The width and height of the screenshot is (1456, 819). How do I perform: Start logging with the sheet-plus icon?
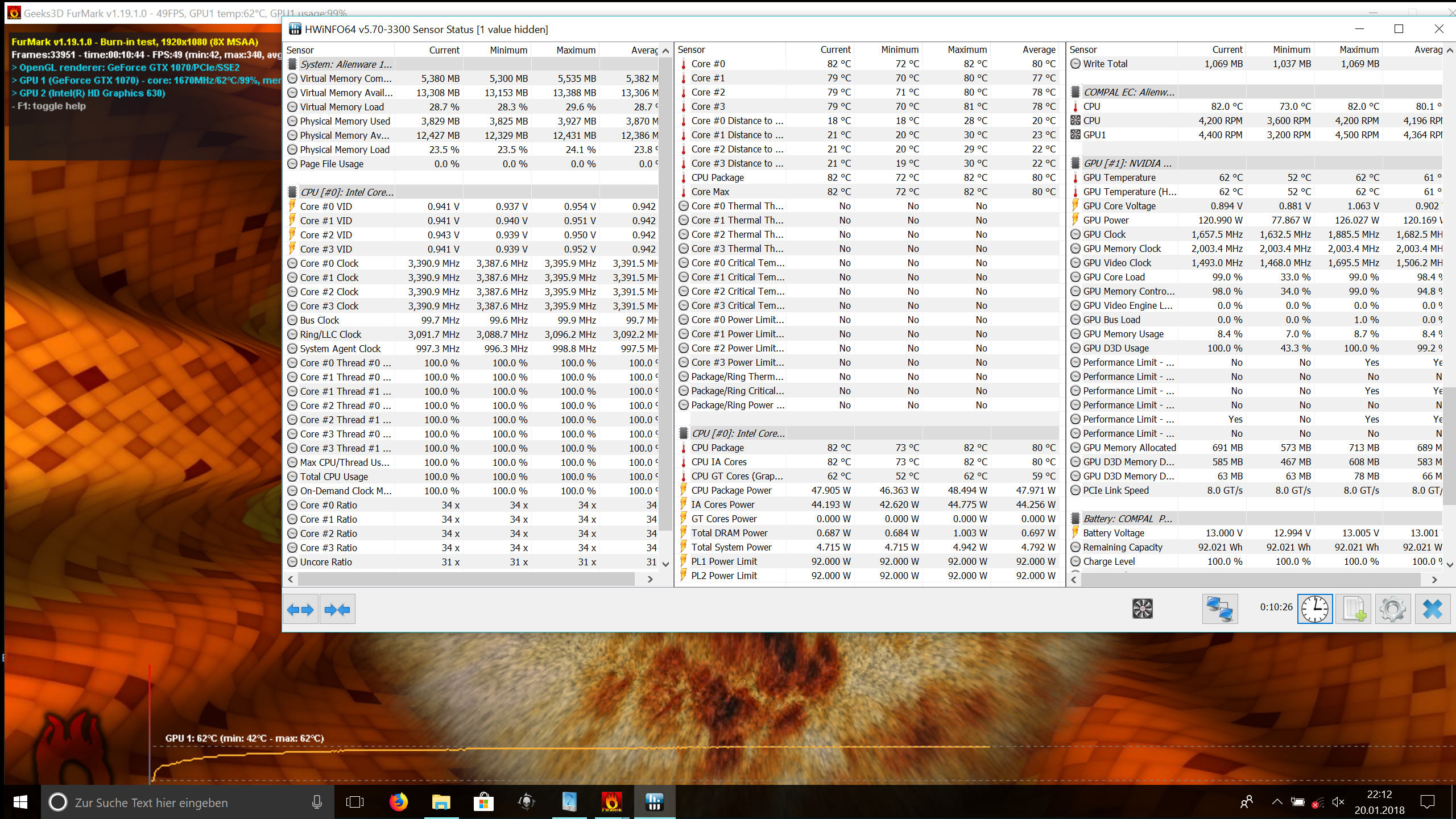click(1354, 609)
